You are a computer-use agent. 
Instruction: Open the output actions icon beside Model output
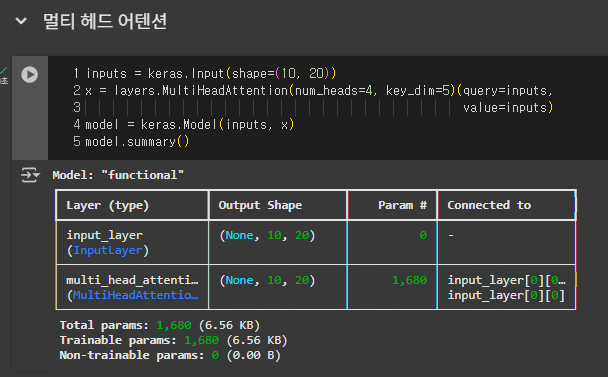click(30, 175)
